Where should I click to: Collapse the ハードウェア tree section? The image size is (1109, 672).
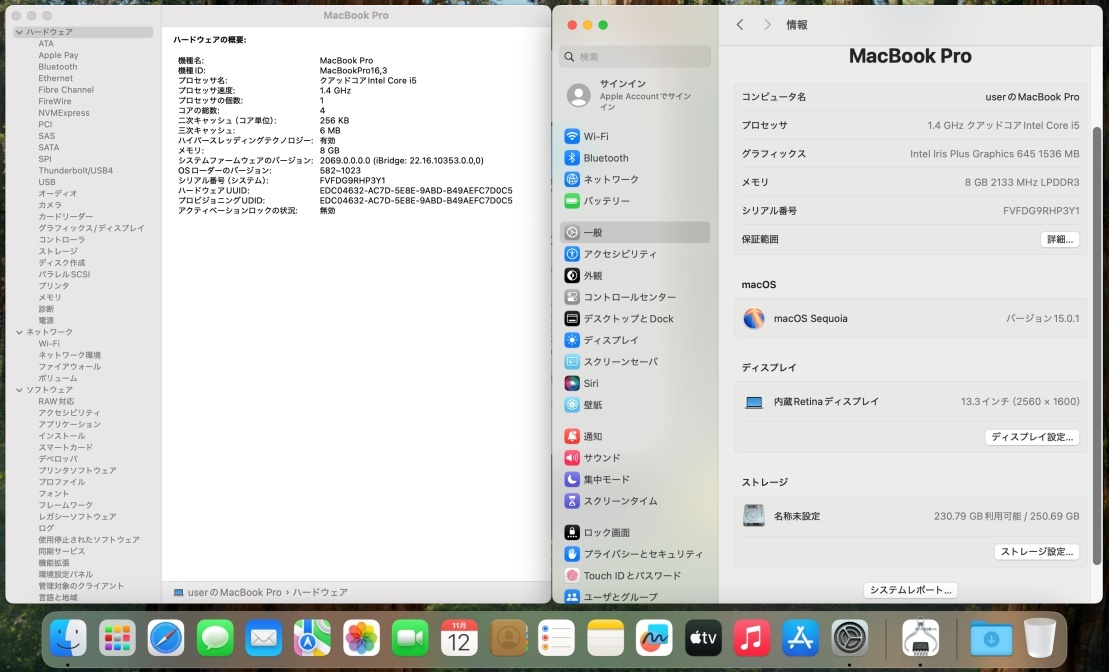19,32
